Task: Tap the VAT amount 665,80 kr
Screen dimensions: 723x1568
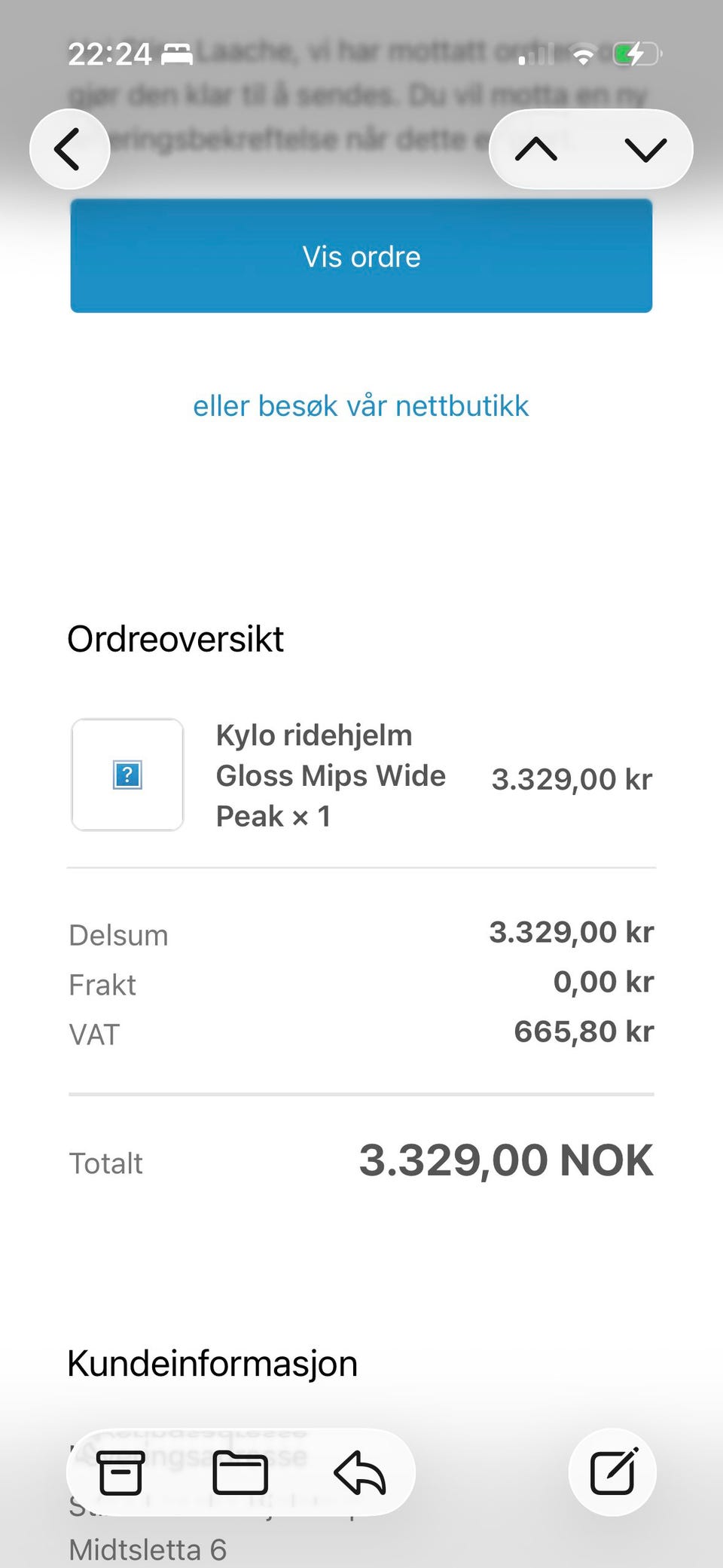Action: [584, 1032]
